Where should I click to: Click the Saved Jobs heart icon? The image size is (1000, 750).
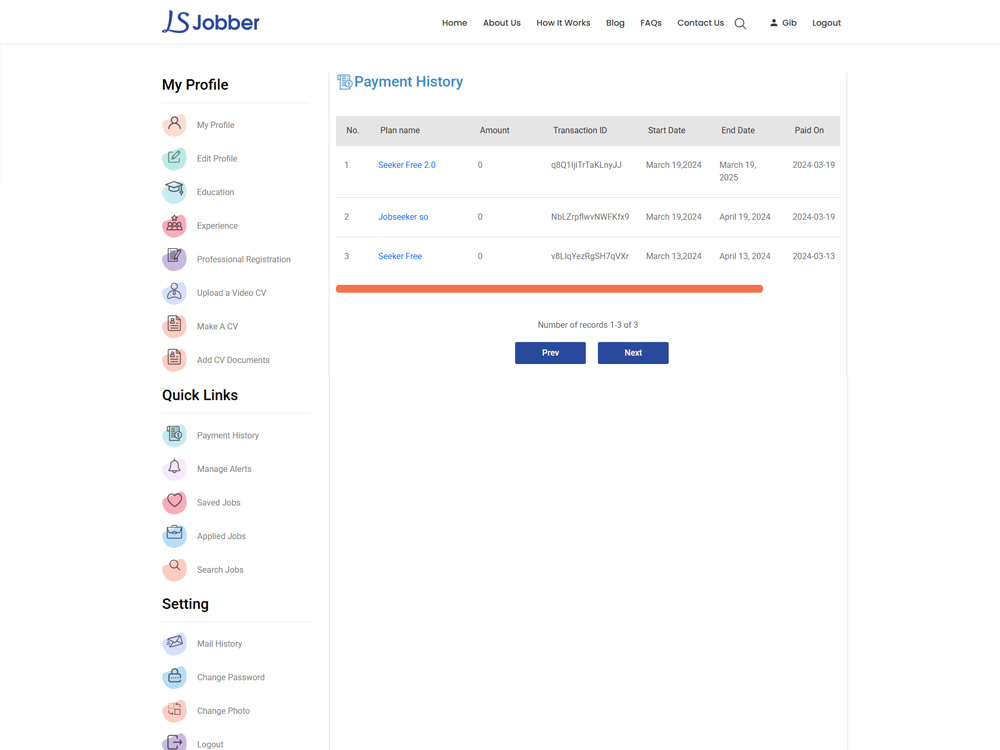(x=174, y=503)
